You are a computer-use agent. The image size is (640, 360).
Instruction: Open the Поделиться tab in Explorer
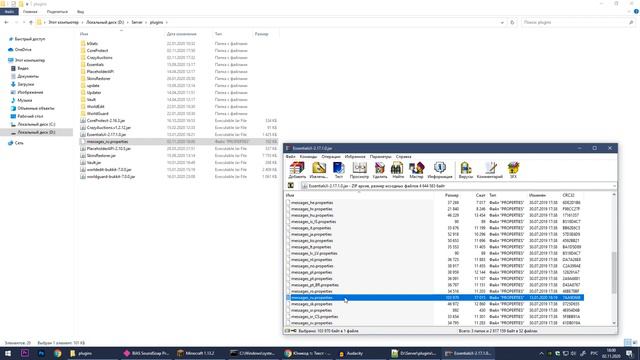[57, 12]
